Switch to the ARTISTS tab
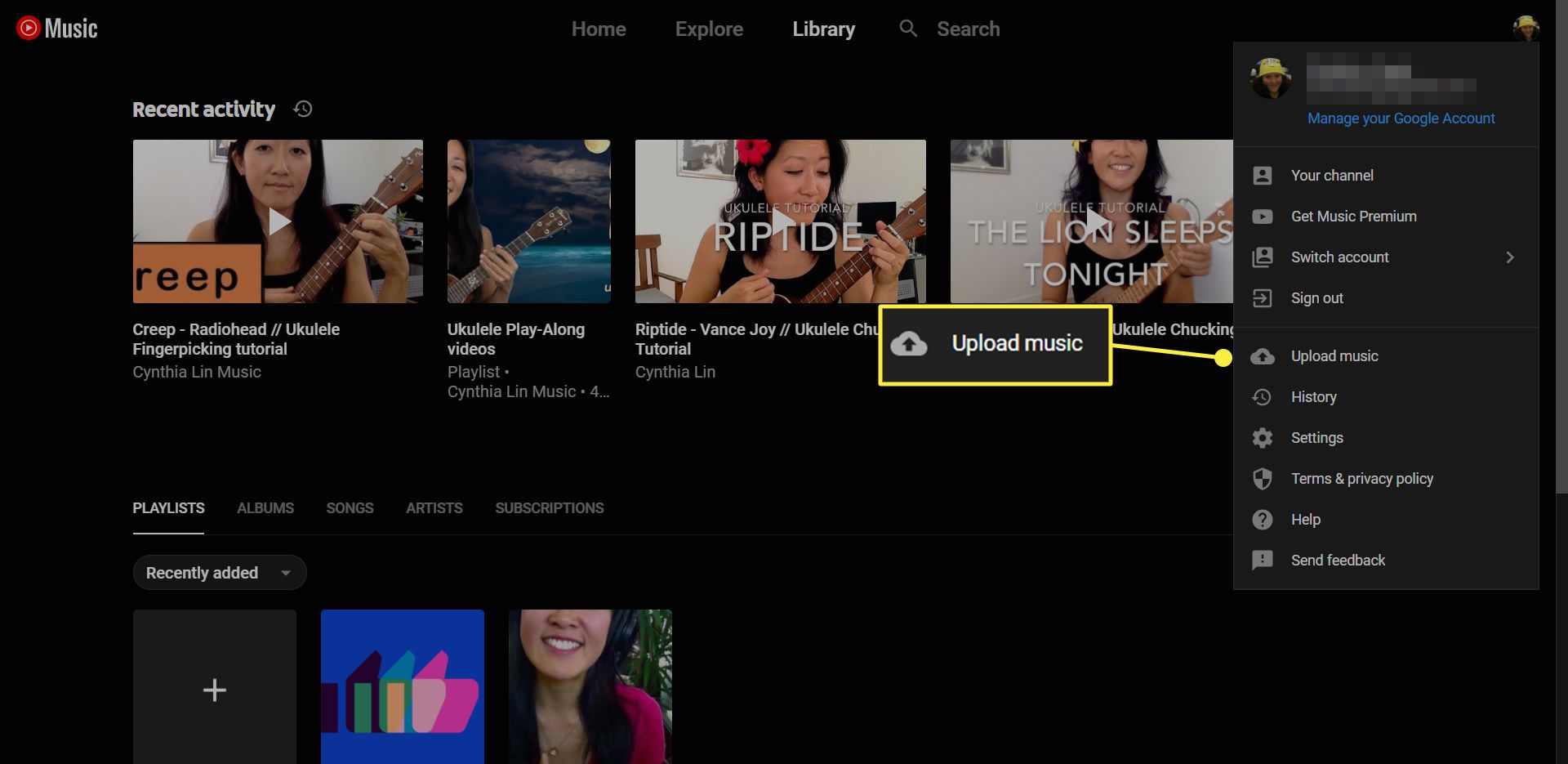Screen dimensions: 1568x764 pyautogui.click(x=434, y=508)
